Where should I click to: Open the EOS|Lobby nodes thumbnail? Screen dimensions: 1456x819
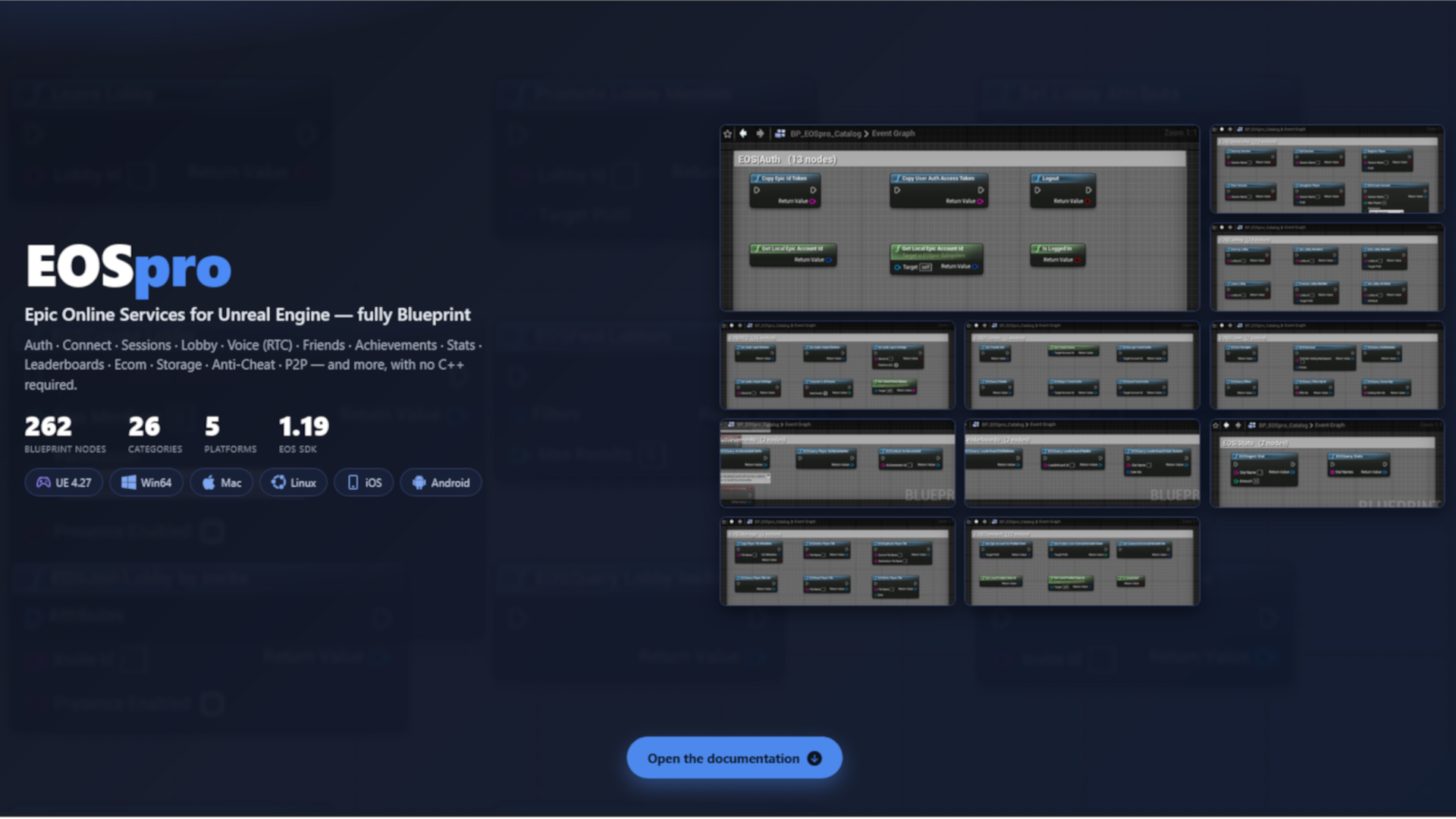1326,267
